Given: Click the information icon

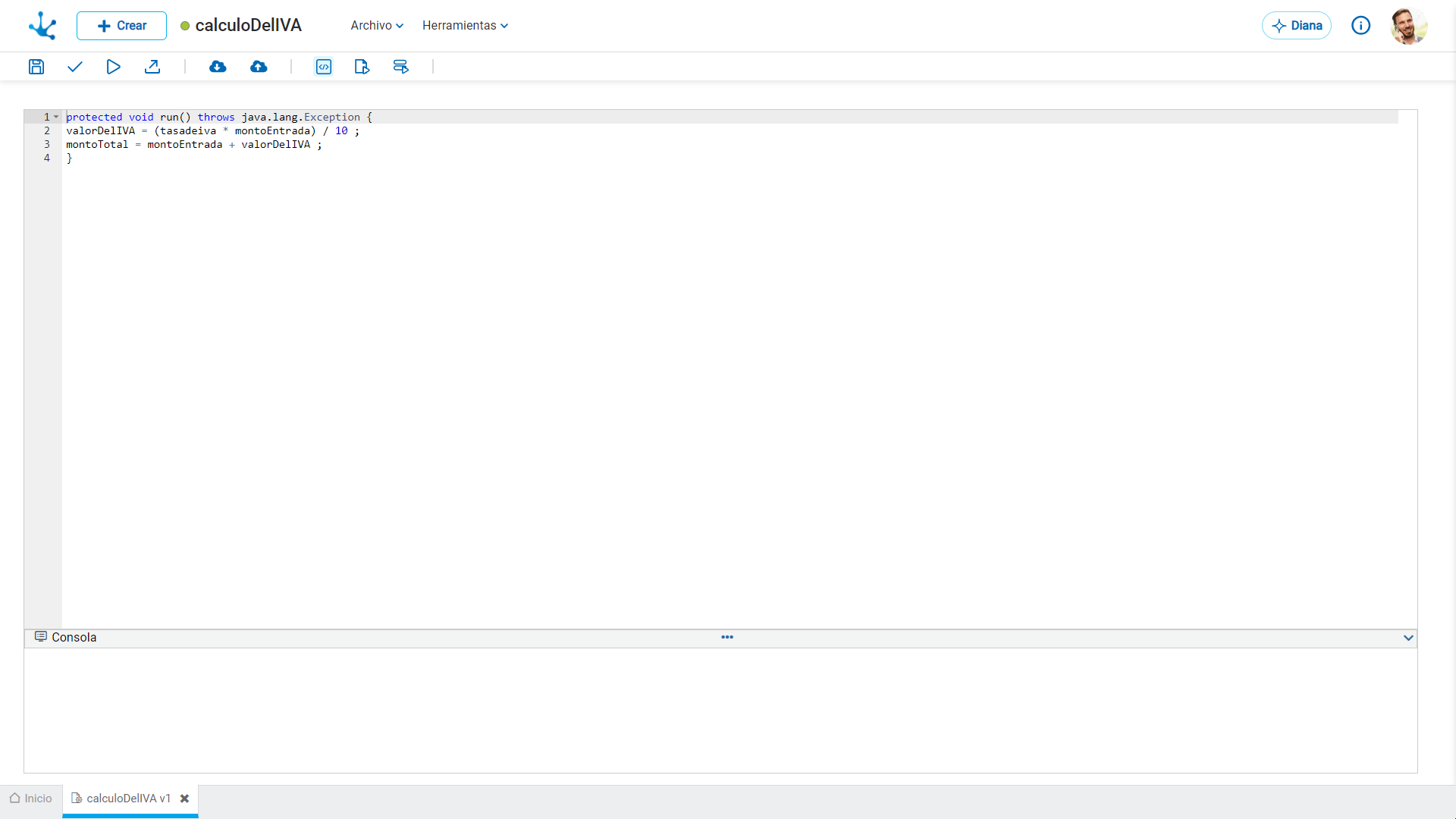Looking at the screenshot, I should (1361, 26).
